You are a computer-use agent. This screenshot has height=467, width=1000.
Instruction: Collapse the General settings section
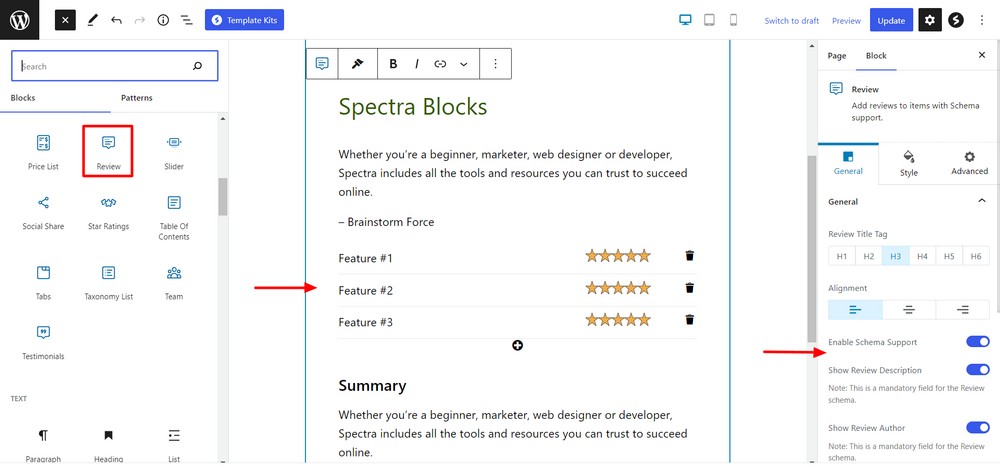[x=982, y=202]
